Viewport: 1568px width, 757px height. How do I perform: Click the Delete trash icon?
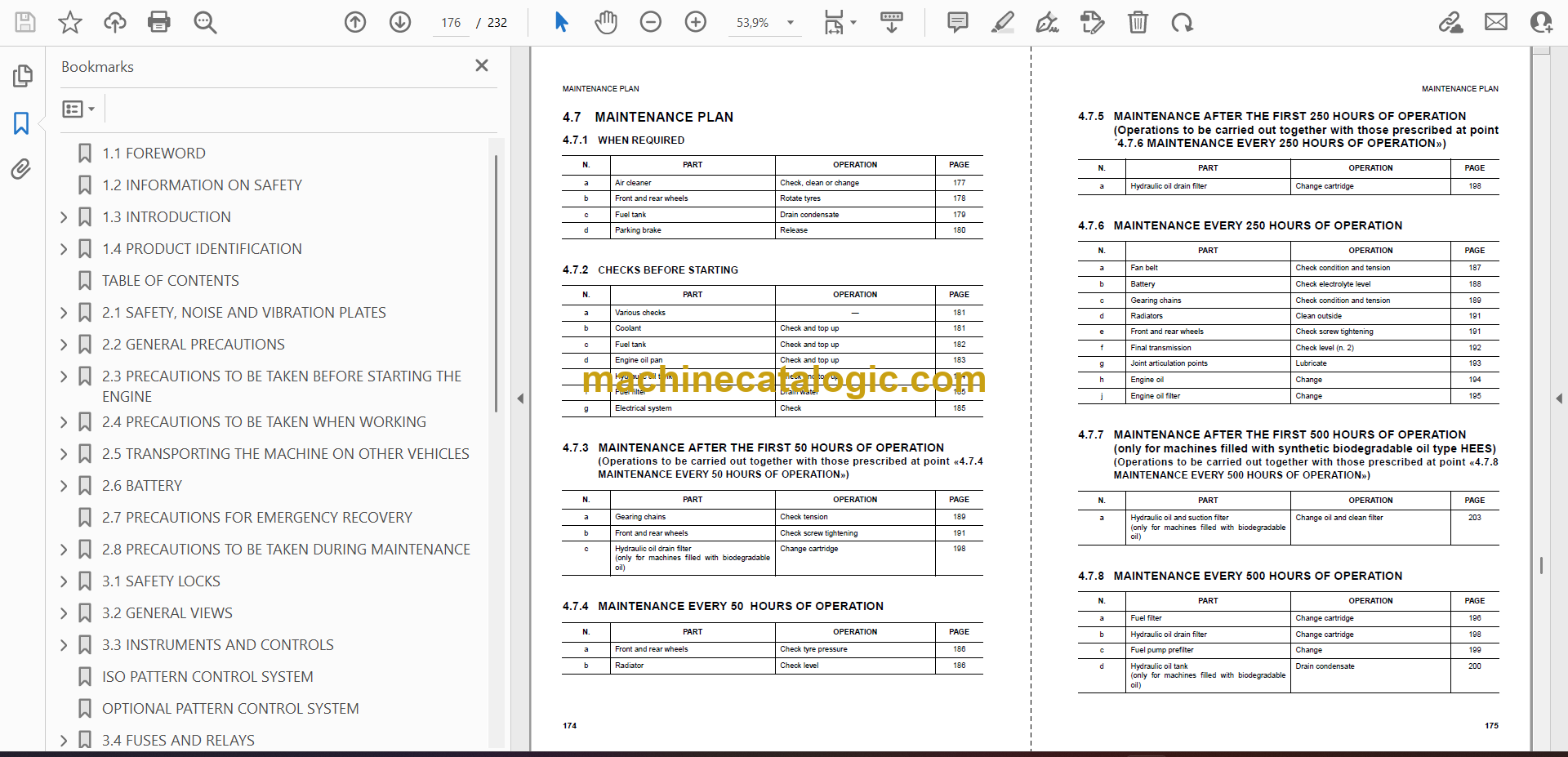(x=1138, y=22)
